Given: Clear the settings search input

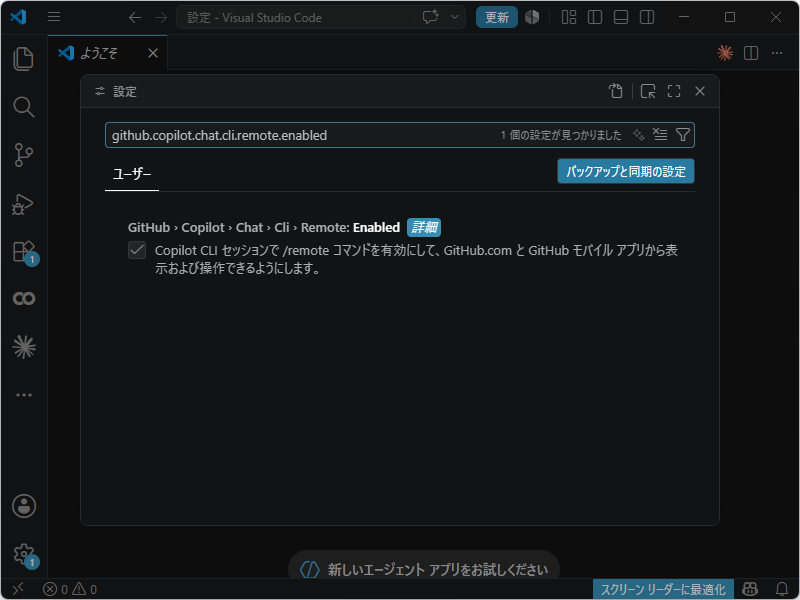Looking at the screenshot, I should (660, 135).
